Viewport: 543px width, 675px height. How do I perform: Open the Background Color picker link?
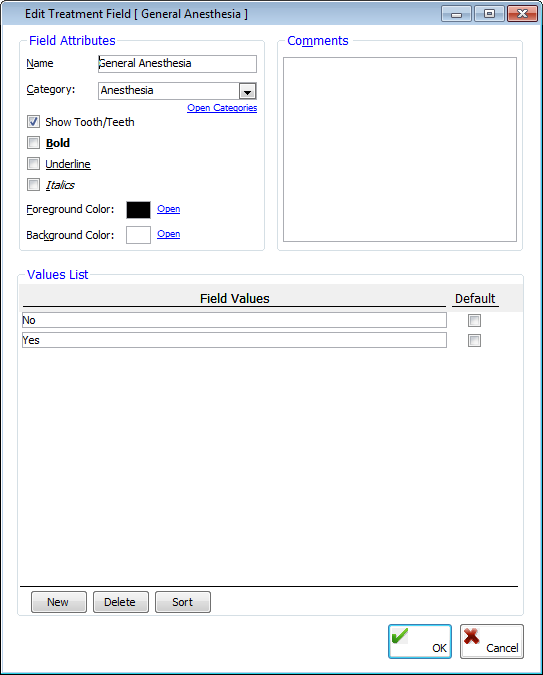click(168, 234)
